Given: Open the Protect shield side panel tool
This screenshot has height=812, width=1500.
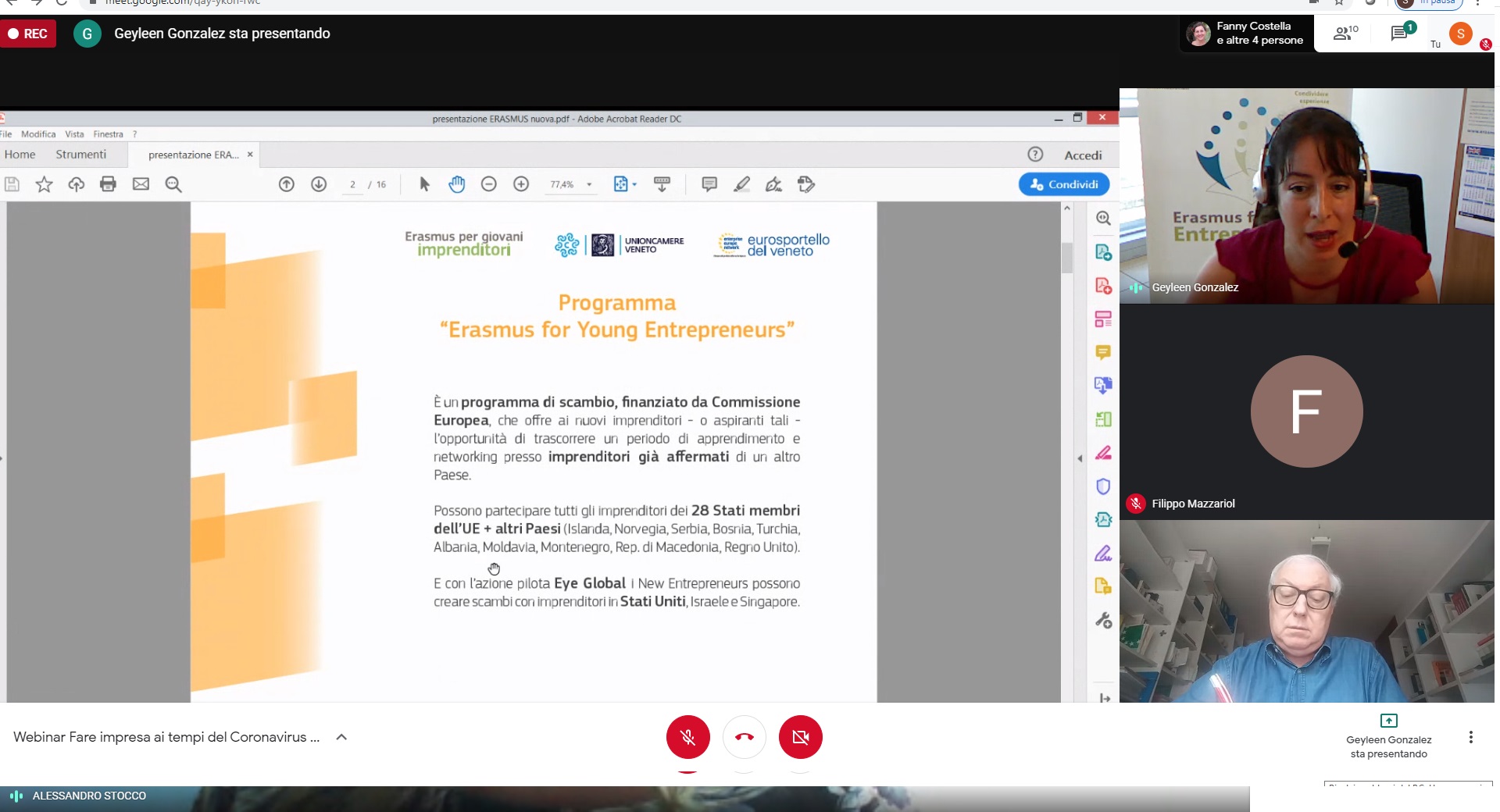Looking at the screenshot, I should click(1103, 486).
